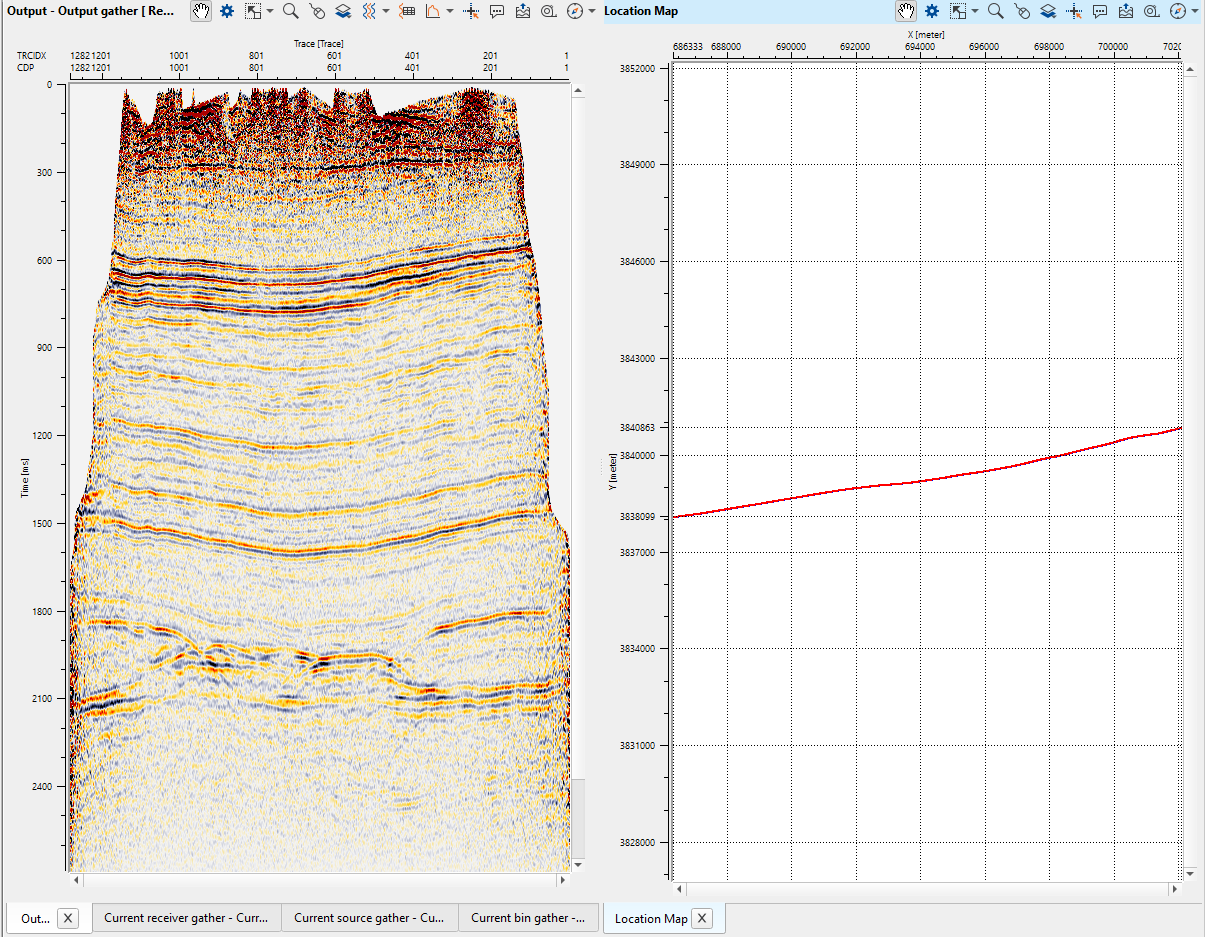The width and height of the screenshot is (1205, 937).
Task: Toggle the pan hand tool in the Location Map toolbar
Action: (905, 11)
